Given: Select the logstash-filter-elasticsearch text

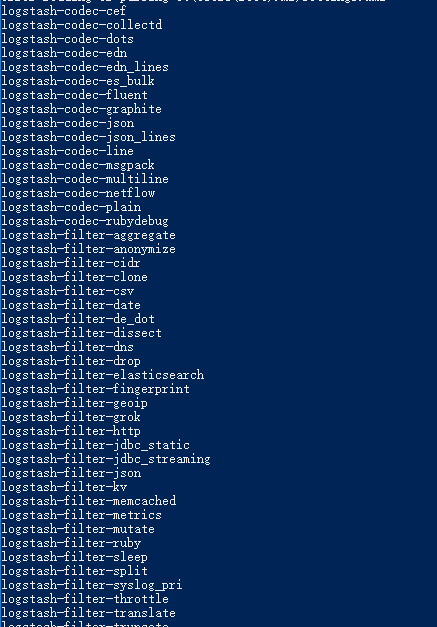Looking at the screenshot, I should (103, 375).
